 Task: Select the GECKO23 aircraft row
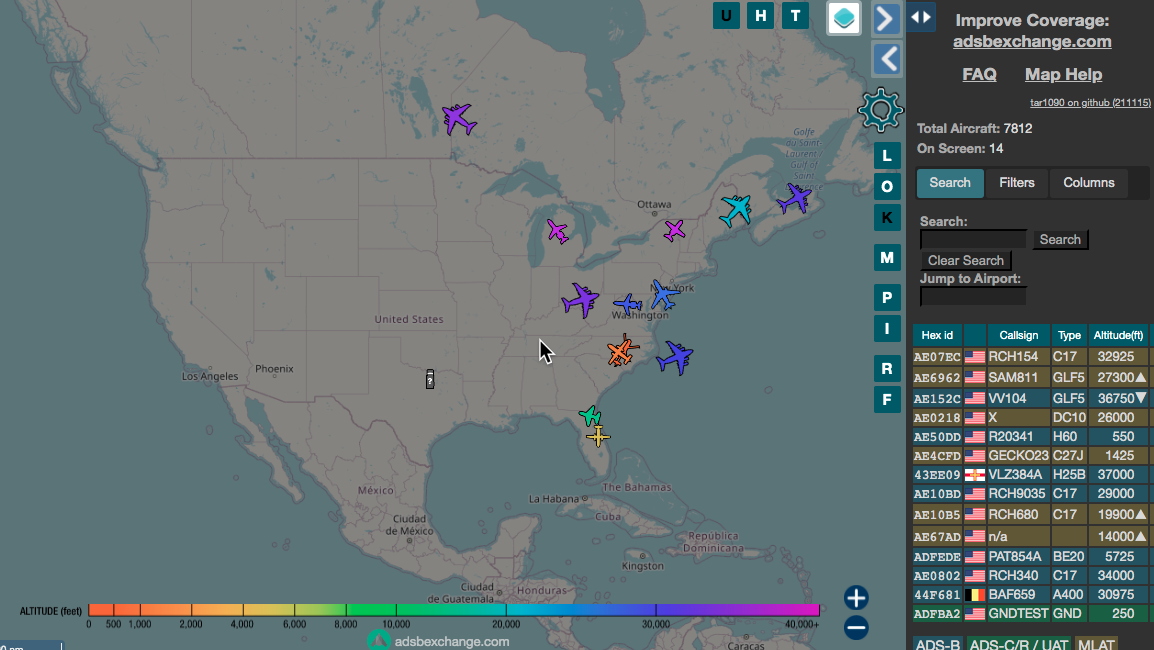click(1030, 456)
